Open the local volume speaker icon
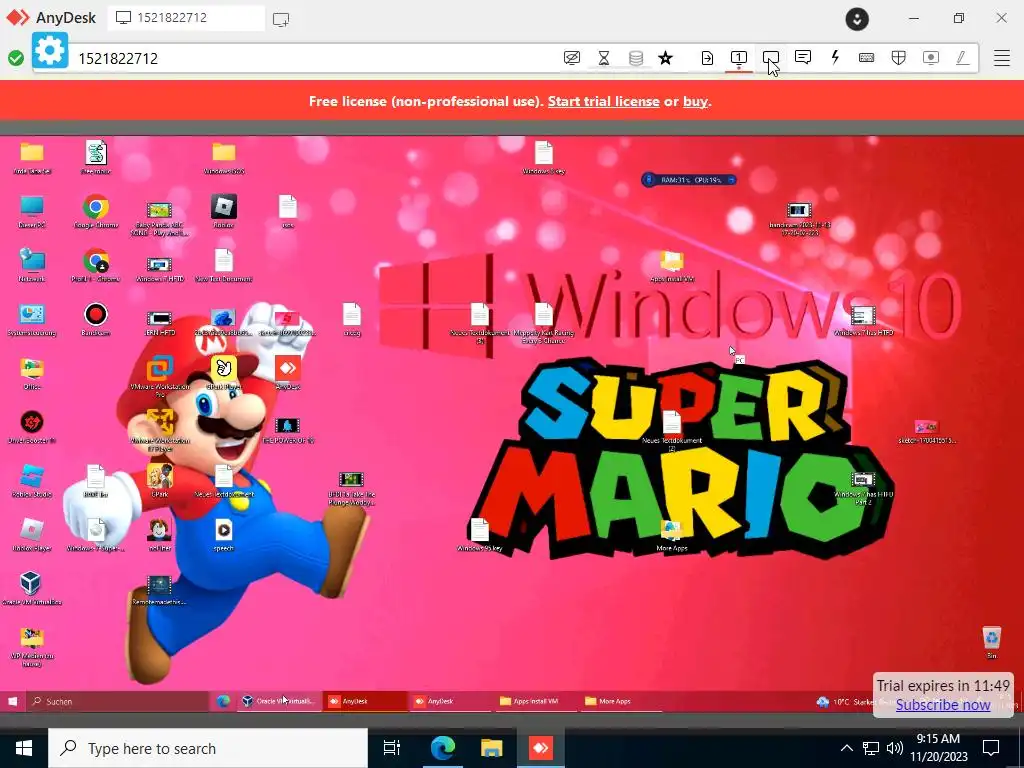This screenshot has height=768, width=1024. coord(894,748)
